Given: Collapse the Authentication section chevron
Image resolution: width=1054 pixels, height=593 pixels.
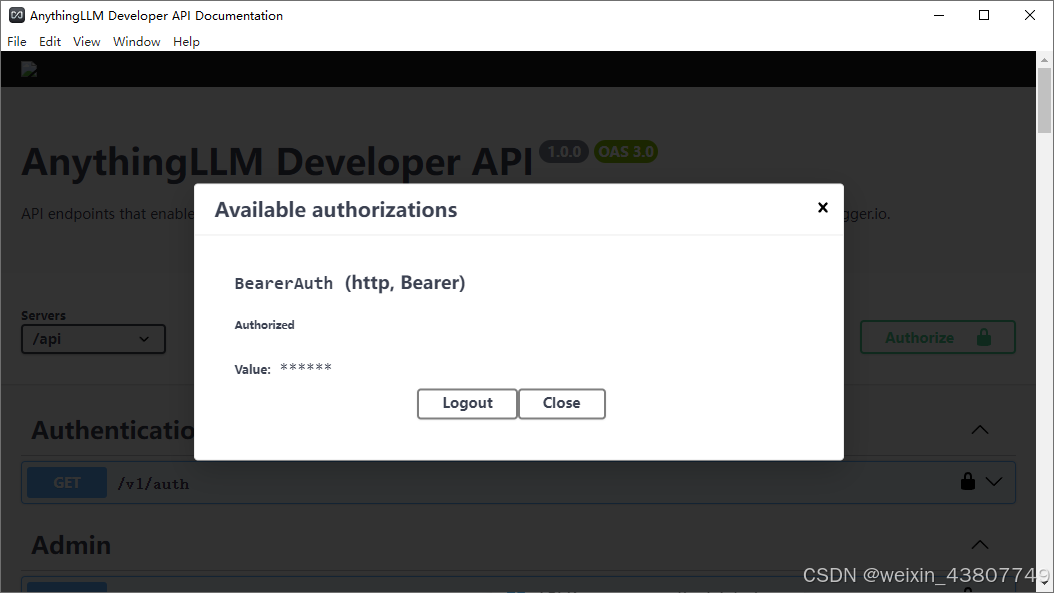Looking at the screenshot, I should point(980,430).
